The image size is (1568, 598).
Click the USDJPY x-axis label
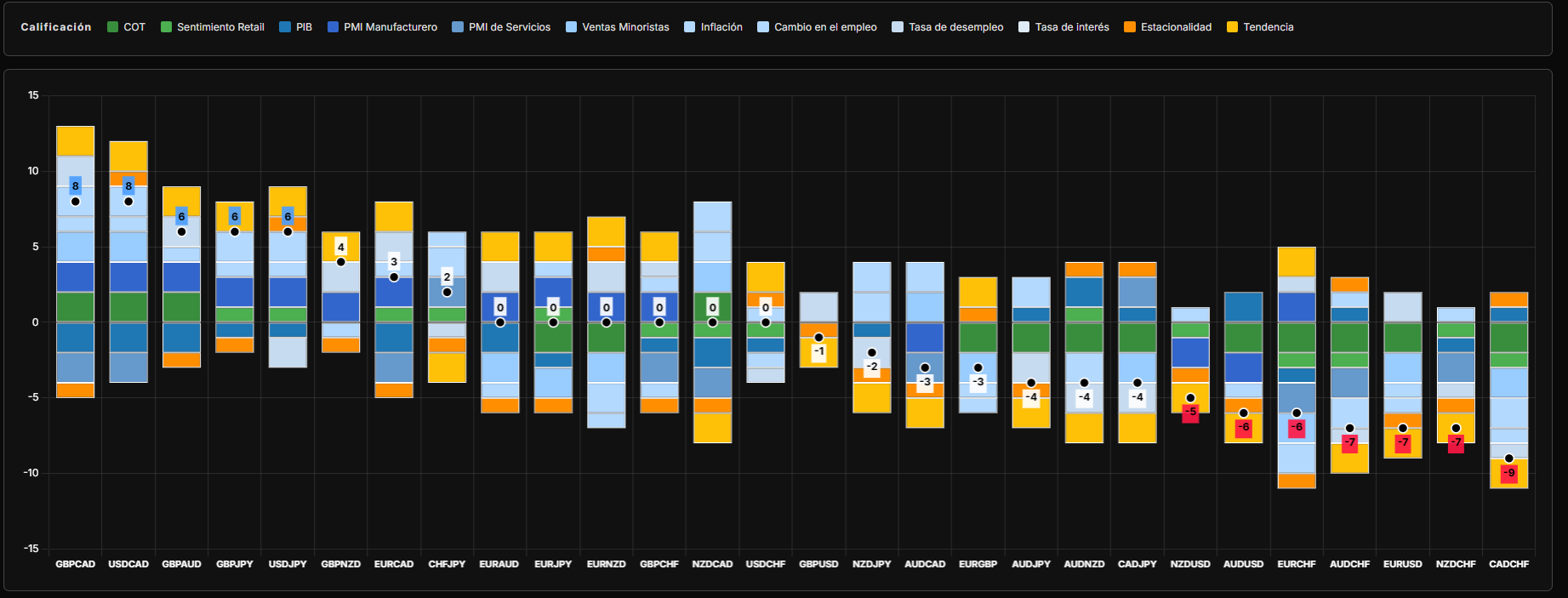(288, 564)
